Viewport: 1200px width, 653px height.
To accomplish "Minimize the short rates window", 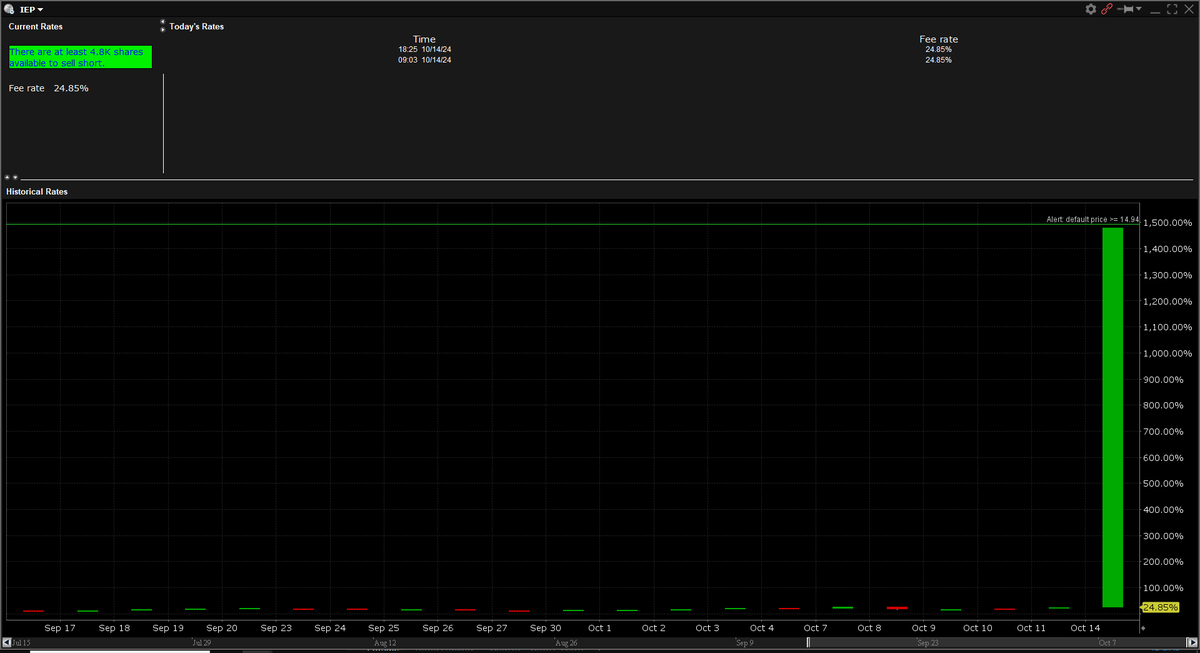I will tap(1155, 9).
